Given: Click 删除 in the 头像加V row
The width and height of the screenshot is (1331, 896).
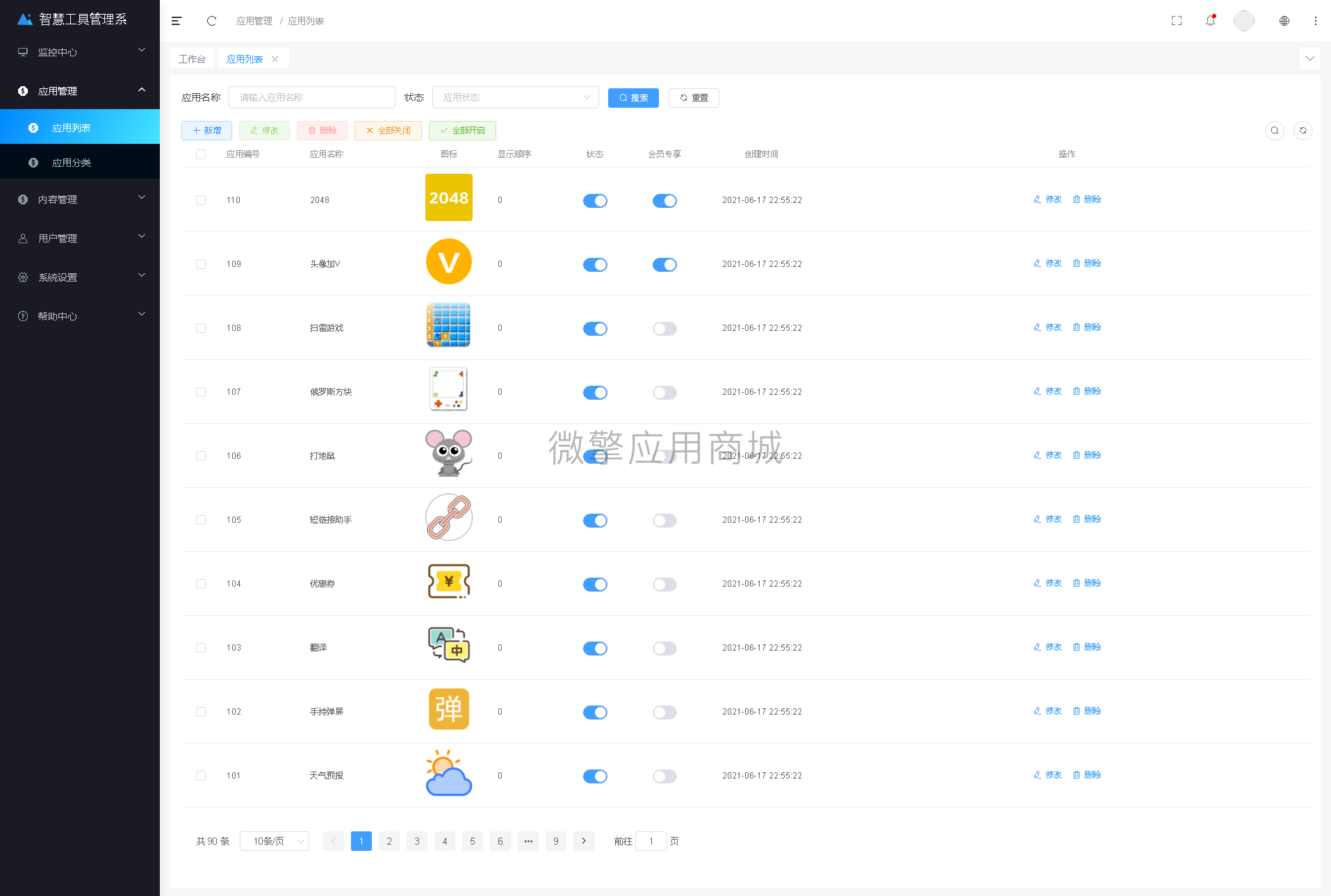Looking at the screenshot, I should coord(1087,263).
